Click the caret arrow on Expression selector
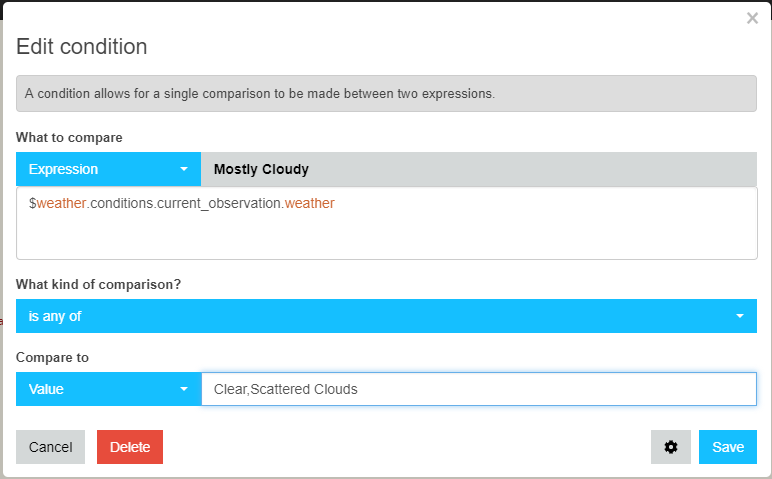Screen dimensions: 772x479 coord(184,169)
